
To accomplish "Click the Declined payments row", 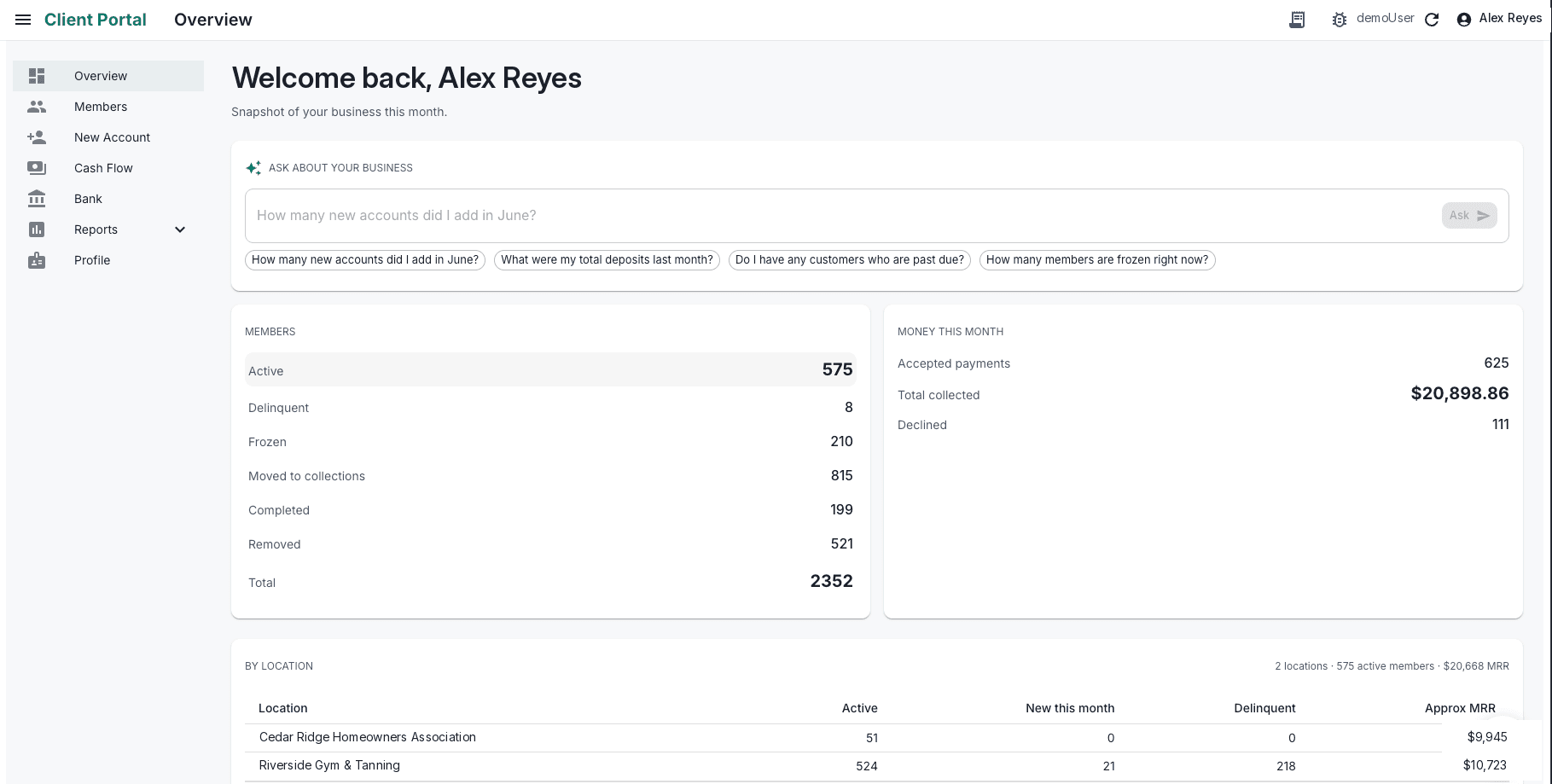I will coord(1203,425).
